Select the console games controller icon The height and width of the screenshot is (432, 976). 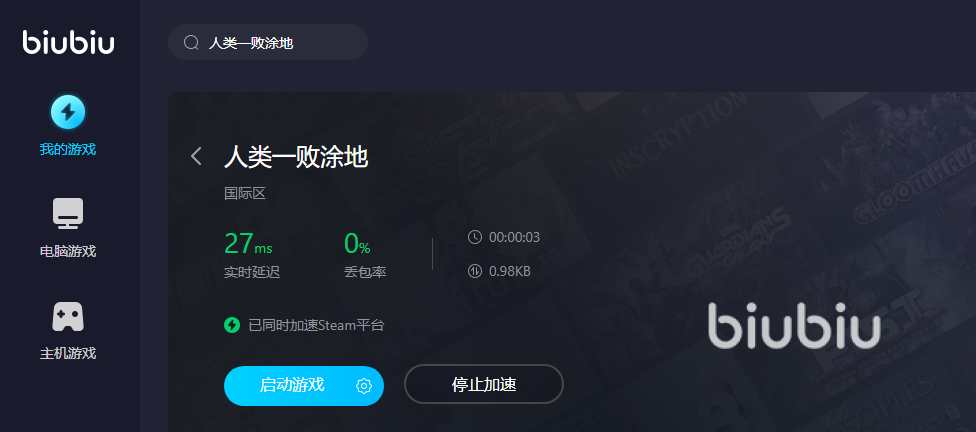68,316
